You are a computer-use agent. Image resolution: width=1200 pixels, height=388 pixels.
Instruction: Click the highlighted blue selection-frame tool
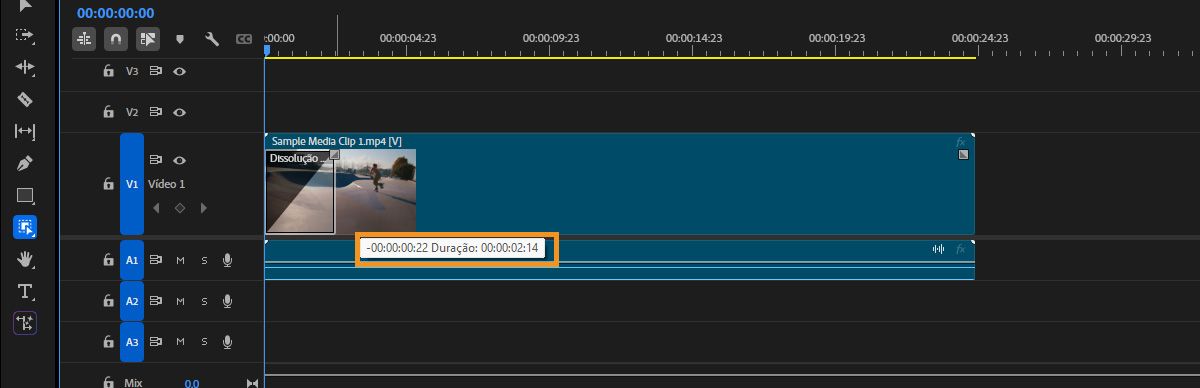click(x=25, y=227)
